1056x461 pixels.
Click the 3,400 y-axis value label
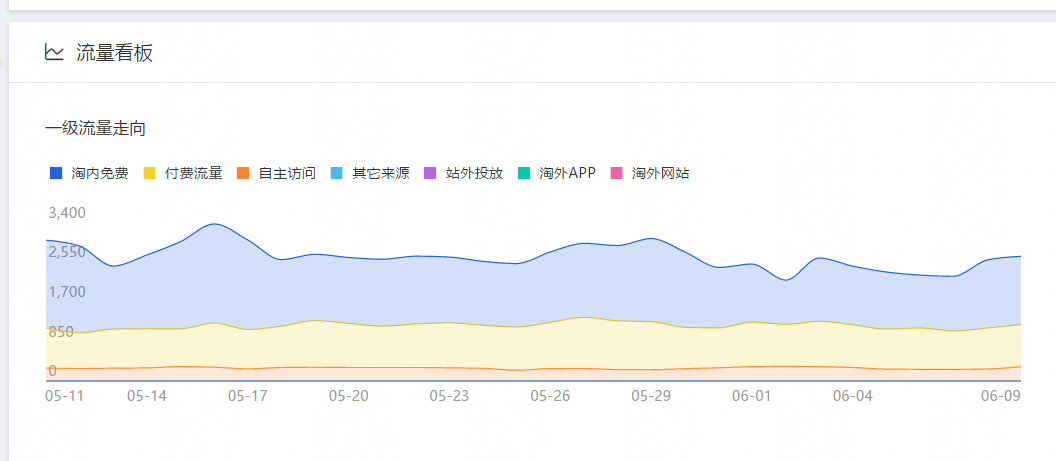tap(67, 213)
